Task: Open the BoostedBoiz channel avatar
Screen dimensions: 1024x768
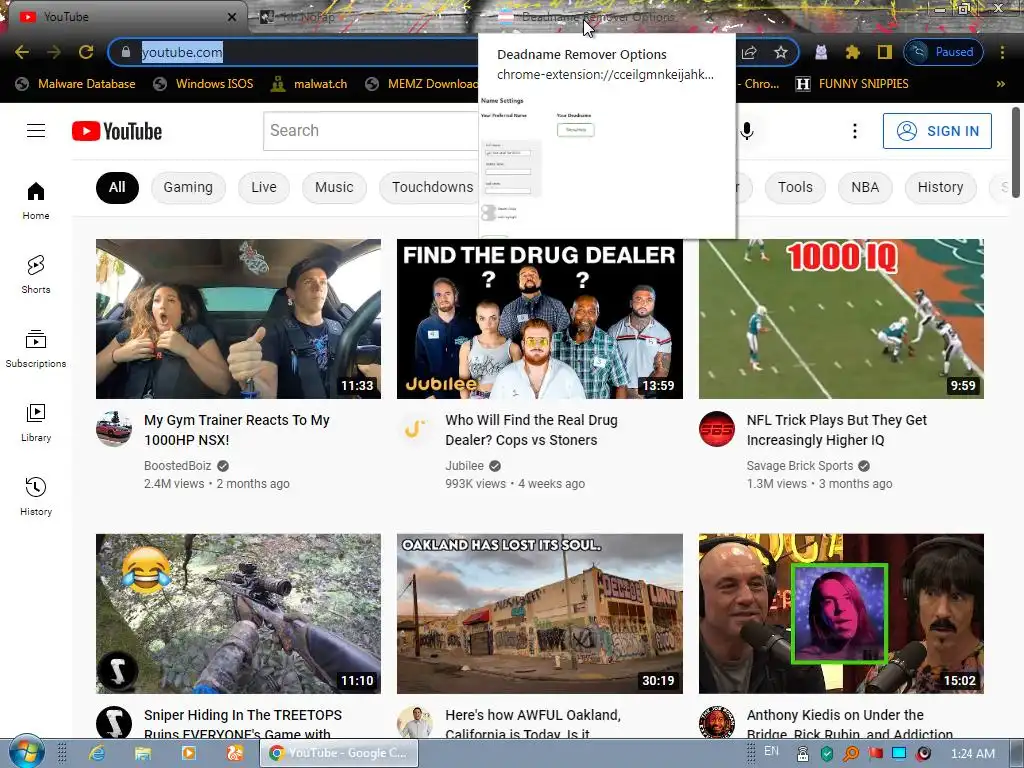Action: pyautogui.click(x=114, y=428)
